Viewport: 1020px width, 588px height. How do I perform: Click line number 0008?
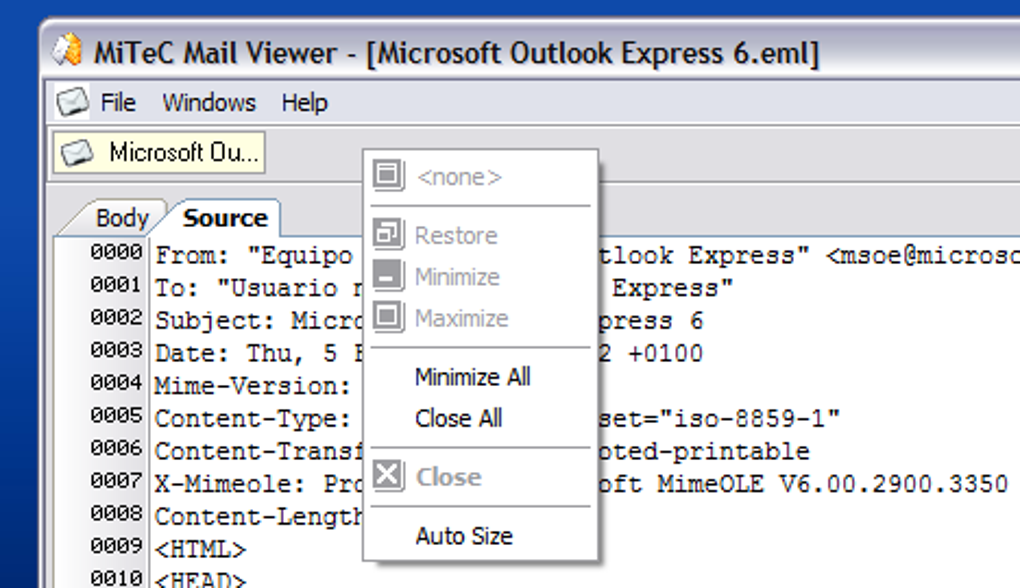point(116,513)
